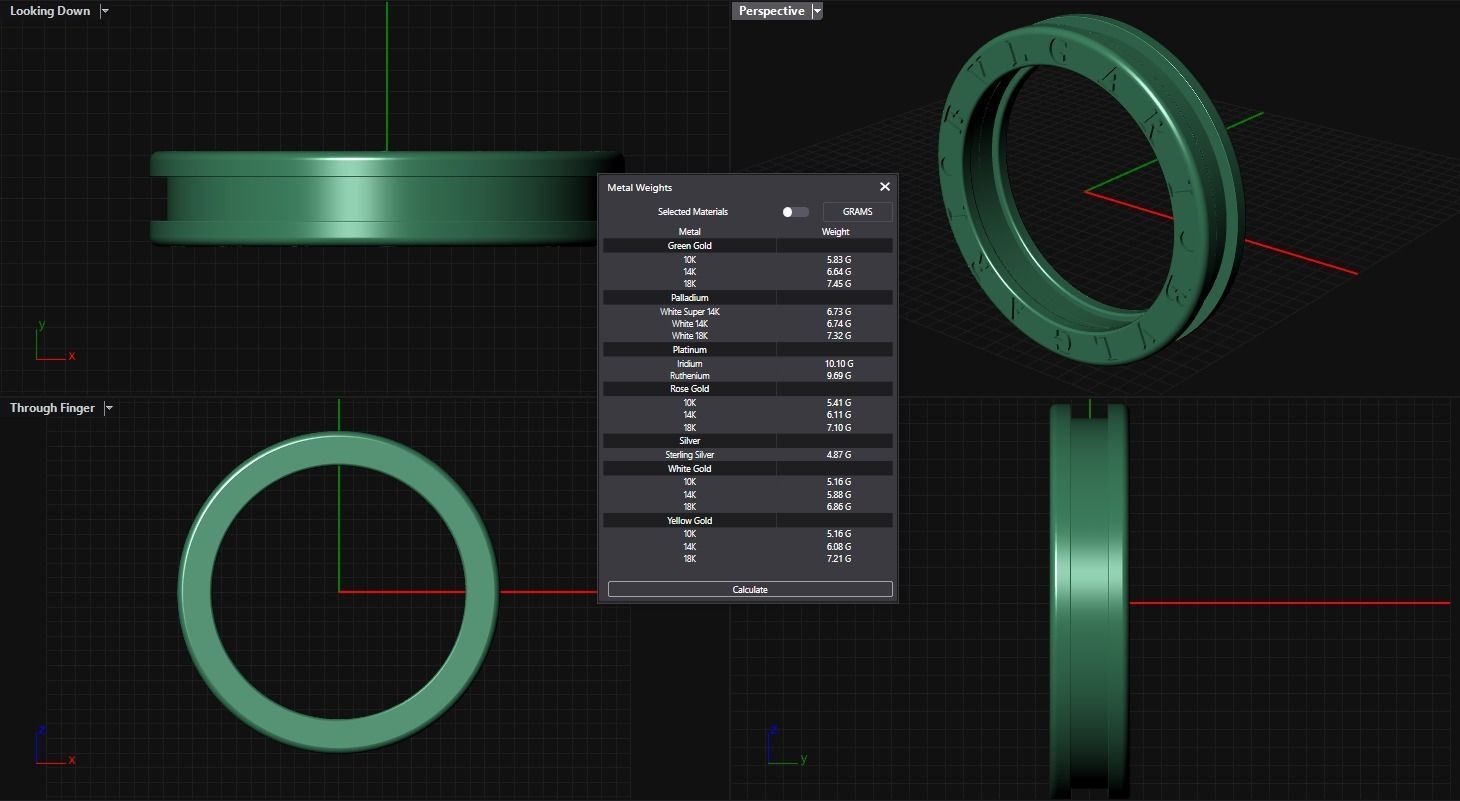Viewport: 1460px width, 801px height.
Task: Open the Looking Down viewport dropdown arrow
Action: click(x=105, y=11)
